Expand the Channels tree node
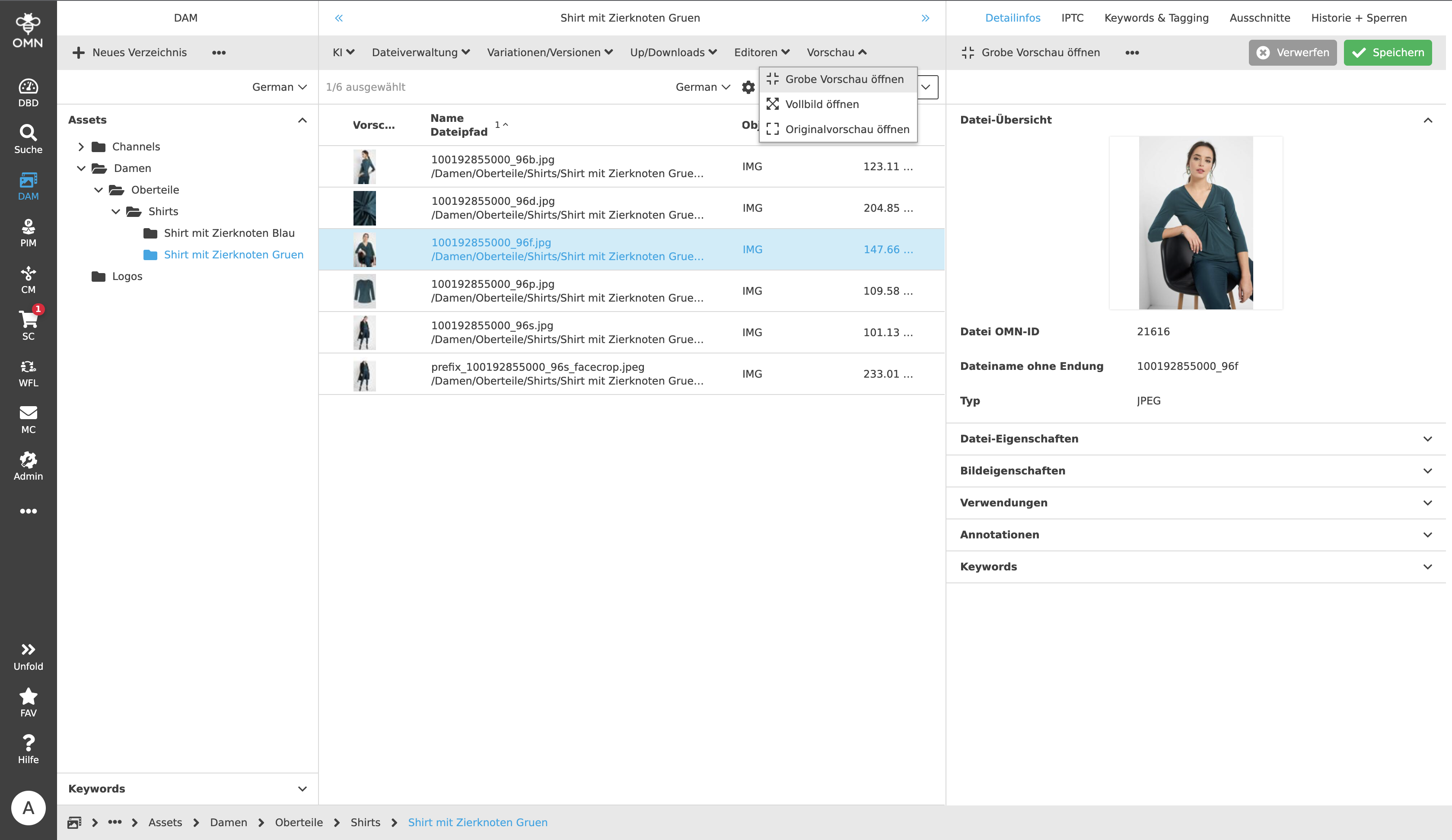This screenshot has width=1452, height=840. (x=81, y=146)
